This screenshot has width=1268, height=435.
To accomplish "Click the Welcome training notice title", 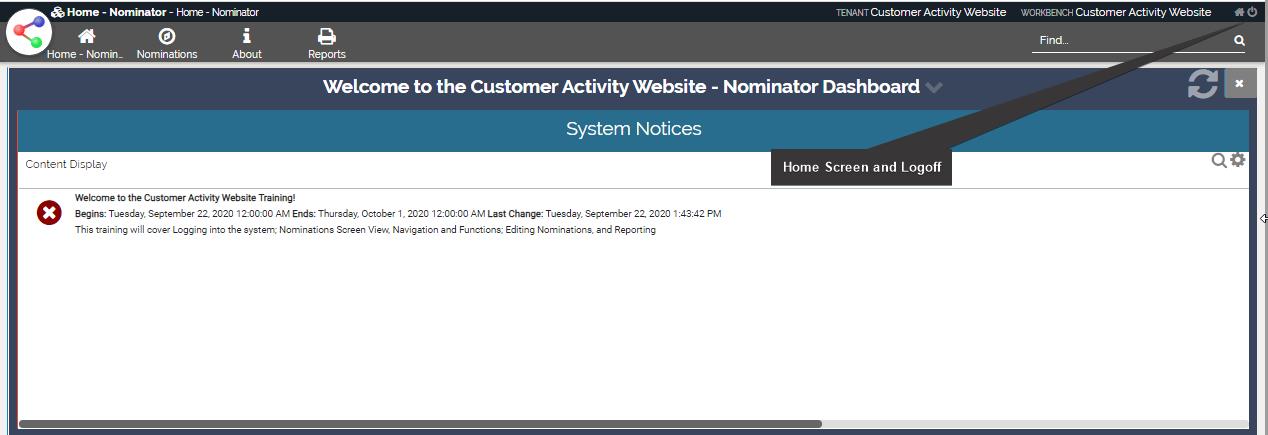I will (185, 198).
